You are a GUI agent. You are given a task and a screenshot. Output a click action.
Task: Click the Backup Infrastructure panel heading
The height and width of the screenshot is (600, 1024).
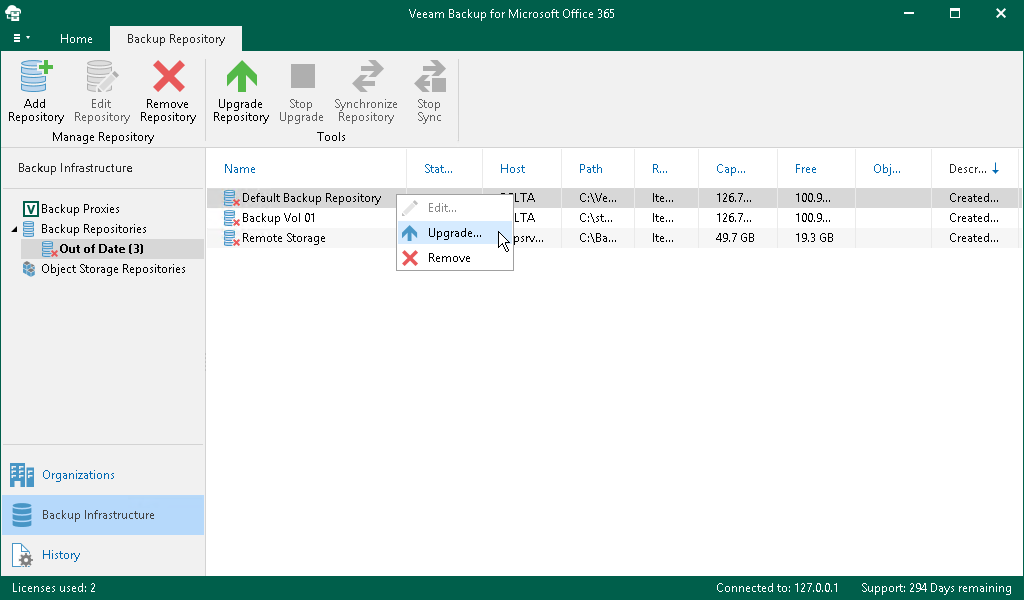(x=75, y=168)
